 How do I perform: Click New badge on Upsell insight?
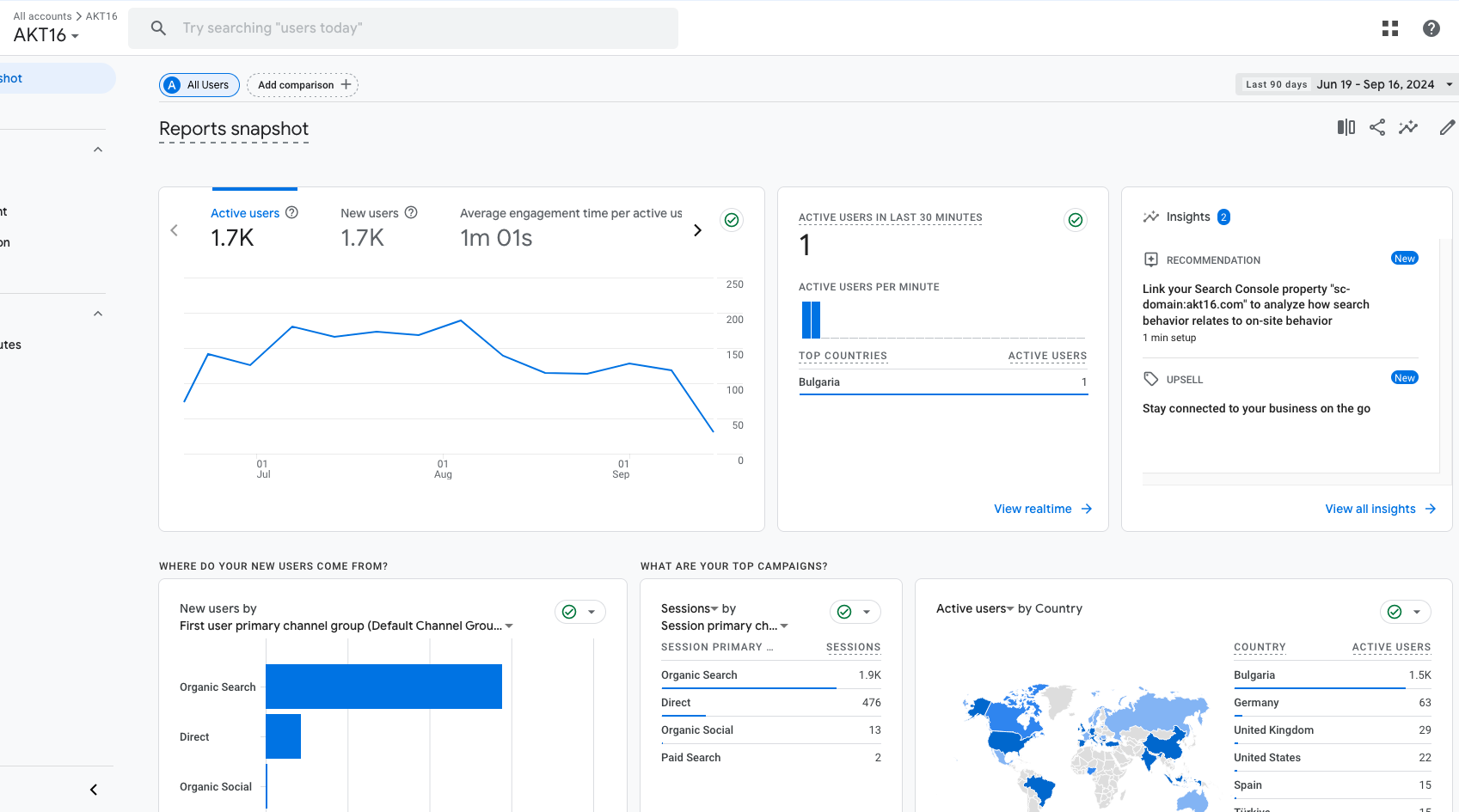point(1405,378)
